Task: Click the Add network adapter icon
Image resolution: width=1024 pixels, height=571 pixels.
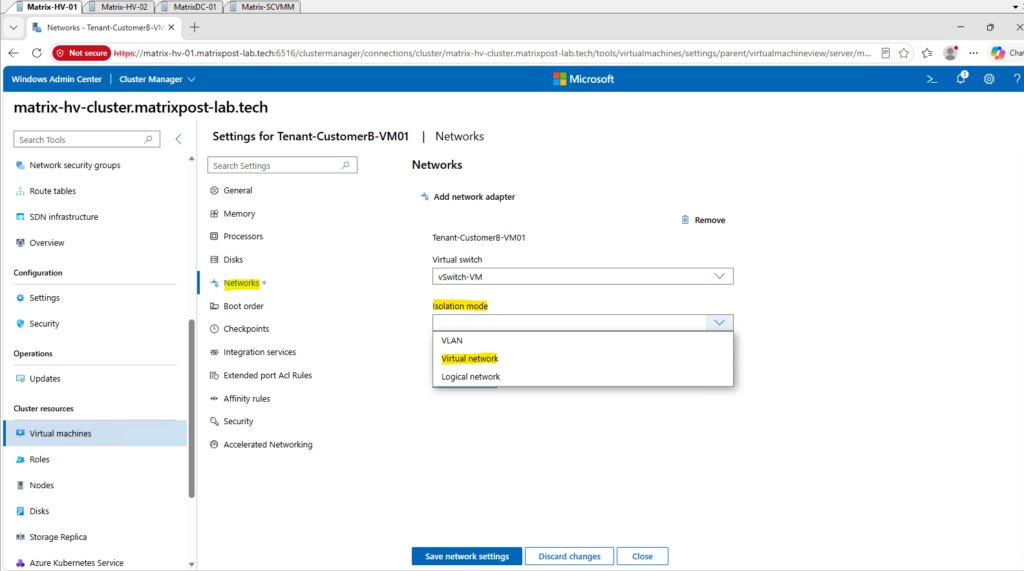Action: pyautogui.click(x=424, y=197)
